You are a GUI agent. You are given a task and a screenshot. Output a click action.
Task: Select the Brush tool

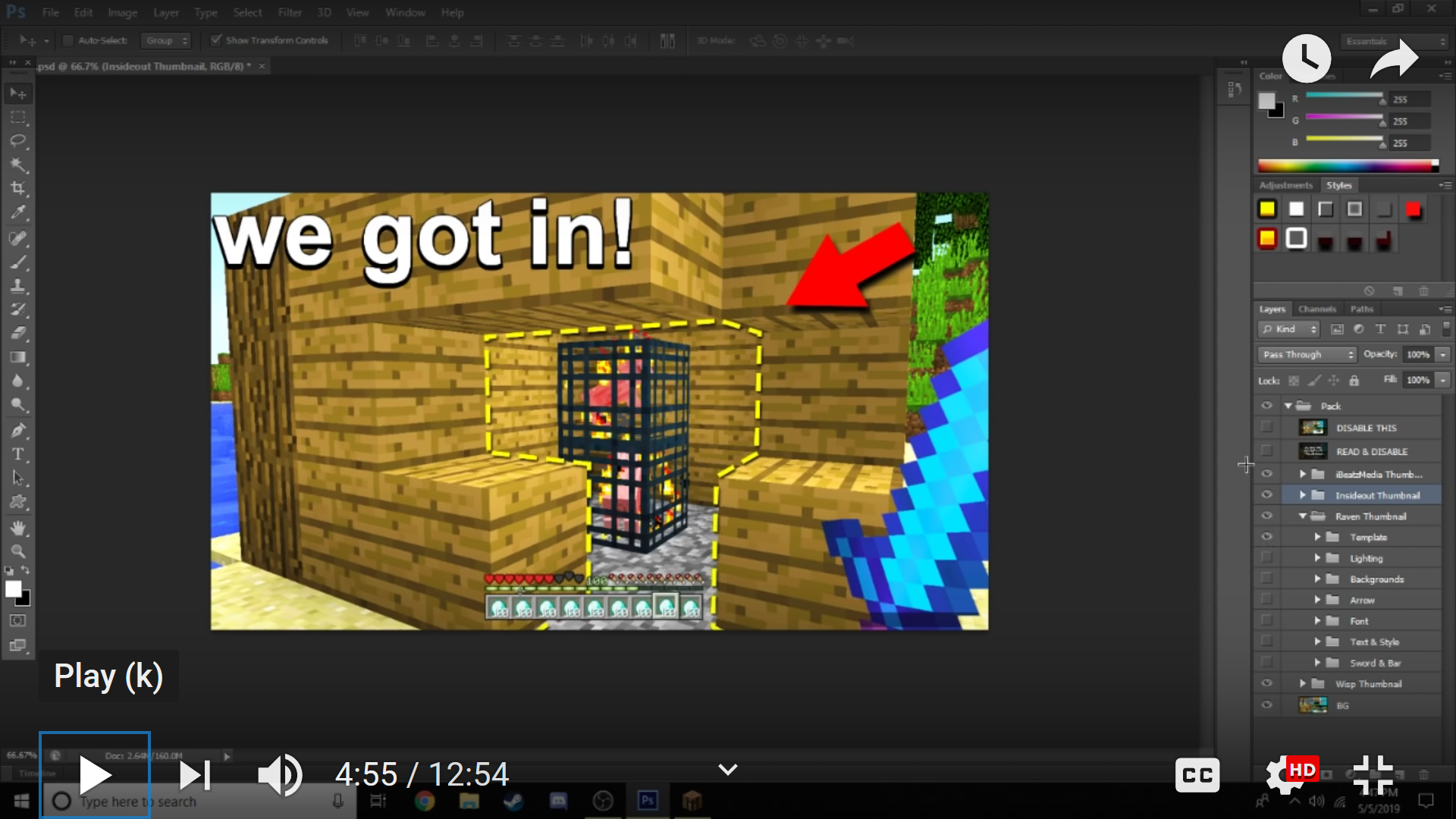[18, 262]
